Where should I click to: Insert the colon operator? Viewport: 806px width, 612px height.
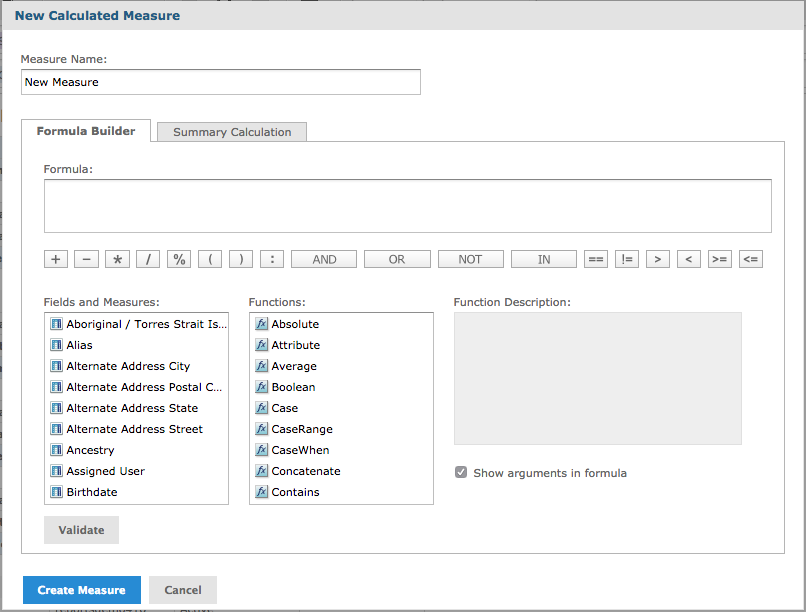click(272, 259)
